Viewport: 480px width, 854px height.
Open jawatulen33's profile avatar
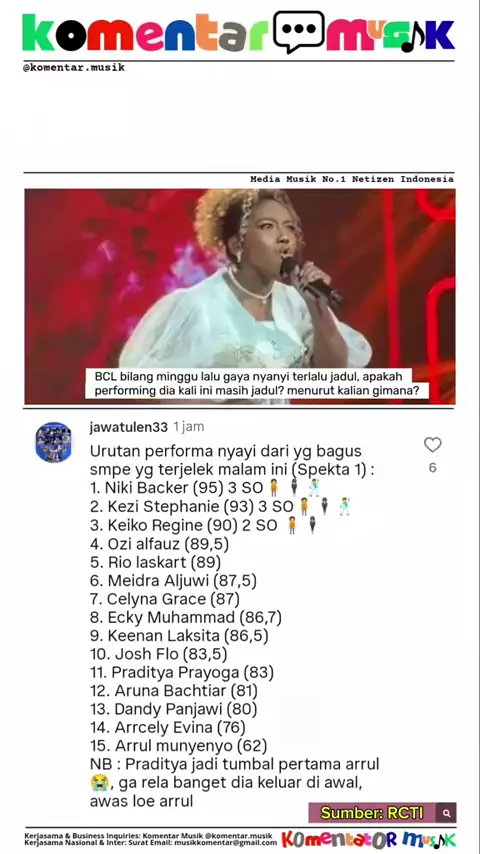[x=53, y=442]
